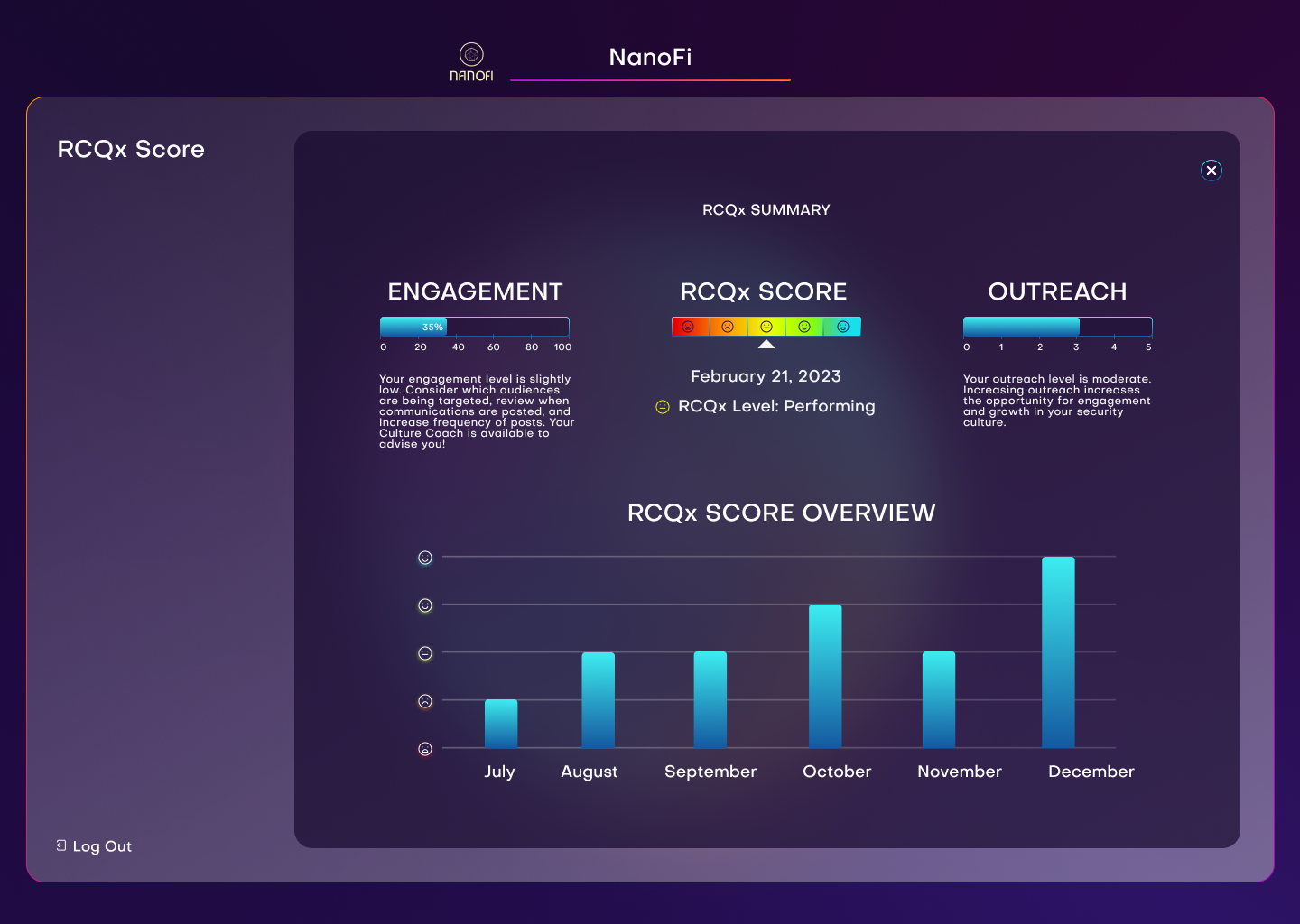Click the July bar in the chart
Image resolution: width=1300 pixels, height=924 pixels.
point(501,724)
